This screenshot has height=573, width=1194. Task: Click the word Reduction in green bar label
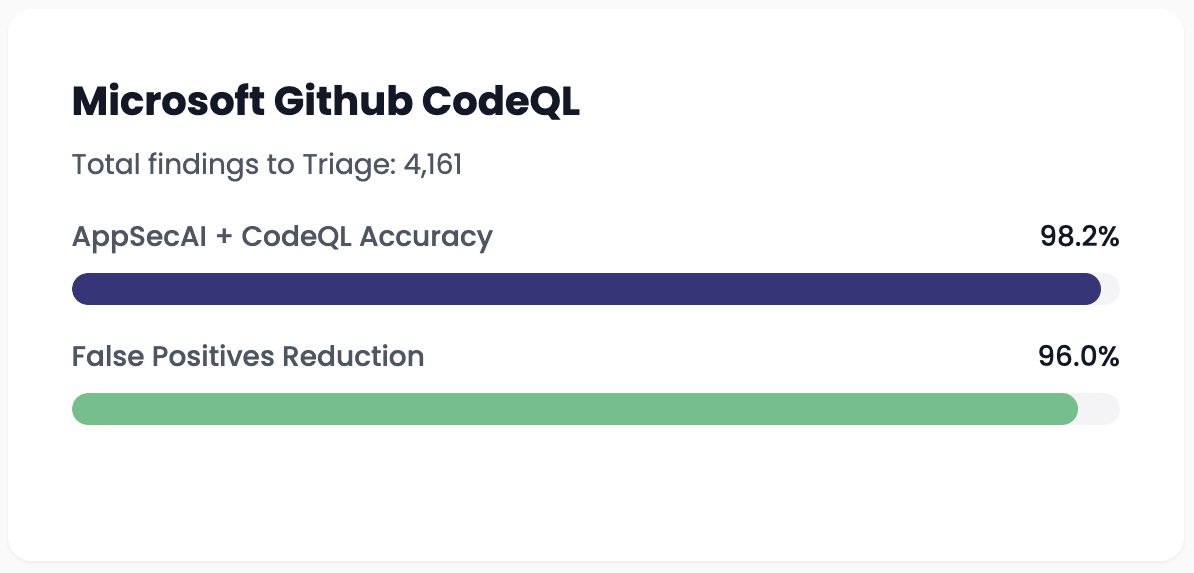tap(353, 356)
